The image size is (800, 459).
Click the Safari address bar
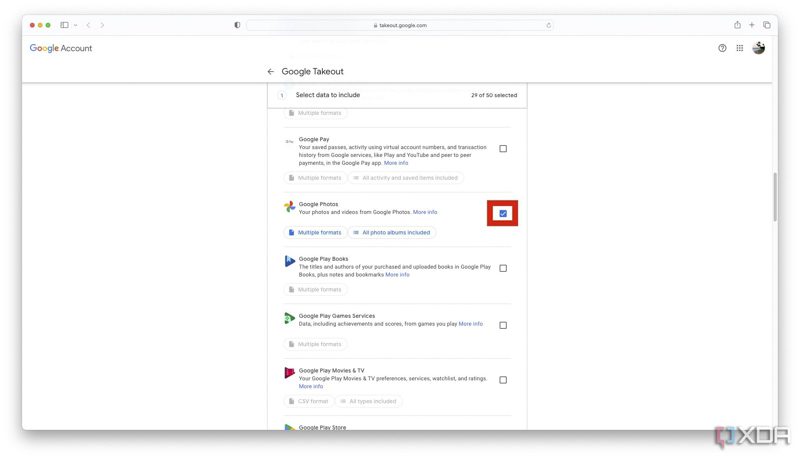(x=399, y=25)
